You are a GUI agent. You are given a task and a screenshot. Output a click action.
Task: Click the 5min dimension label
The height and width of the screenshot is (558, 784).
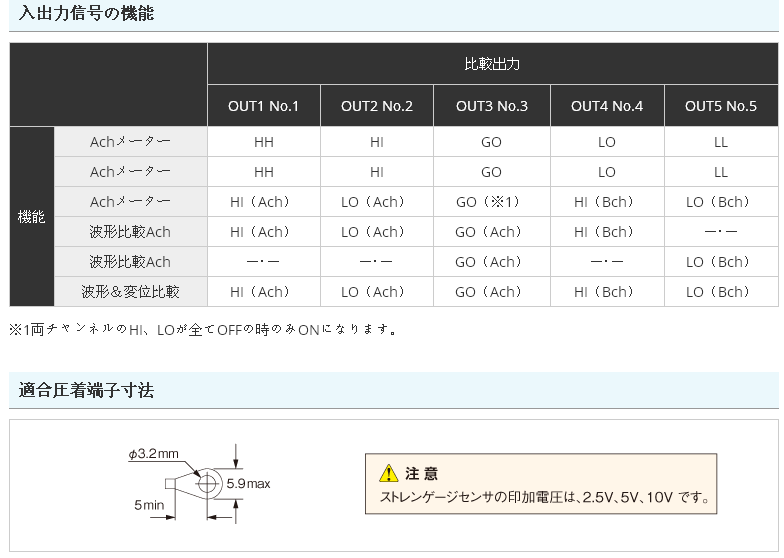[x=148, y=505]
